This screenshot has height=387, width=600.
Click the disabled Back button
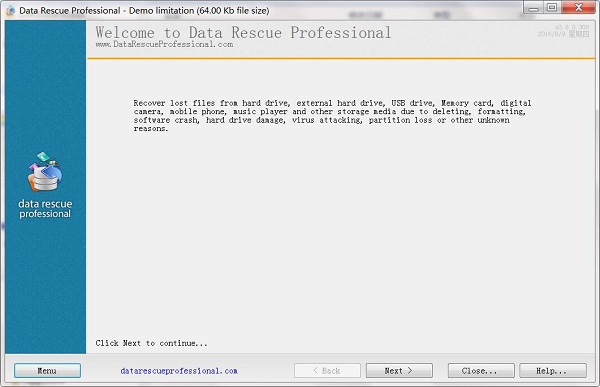327,371
